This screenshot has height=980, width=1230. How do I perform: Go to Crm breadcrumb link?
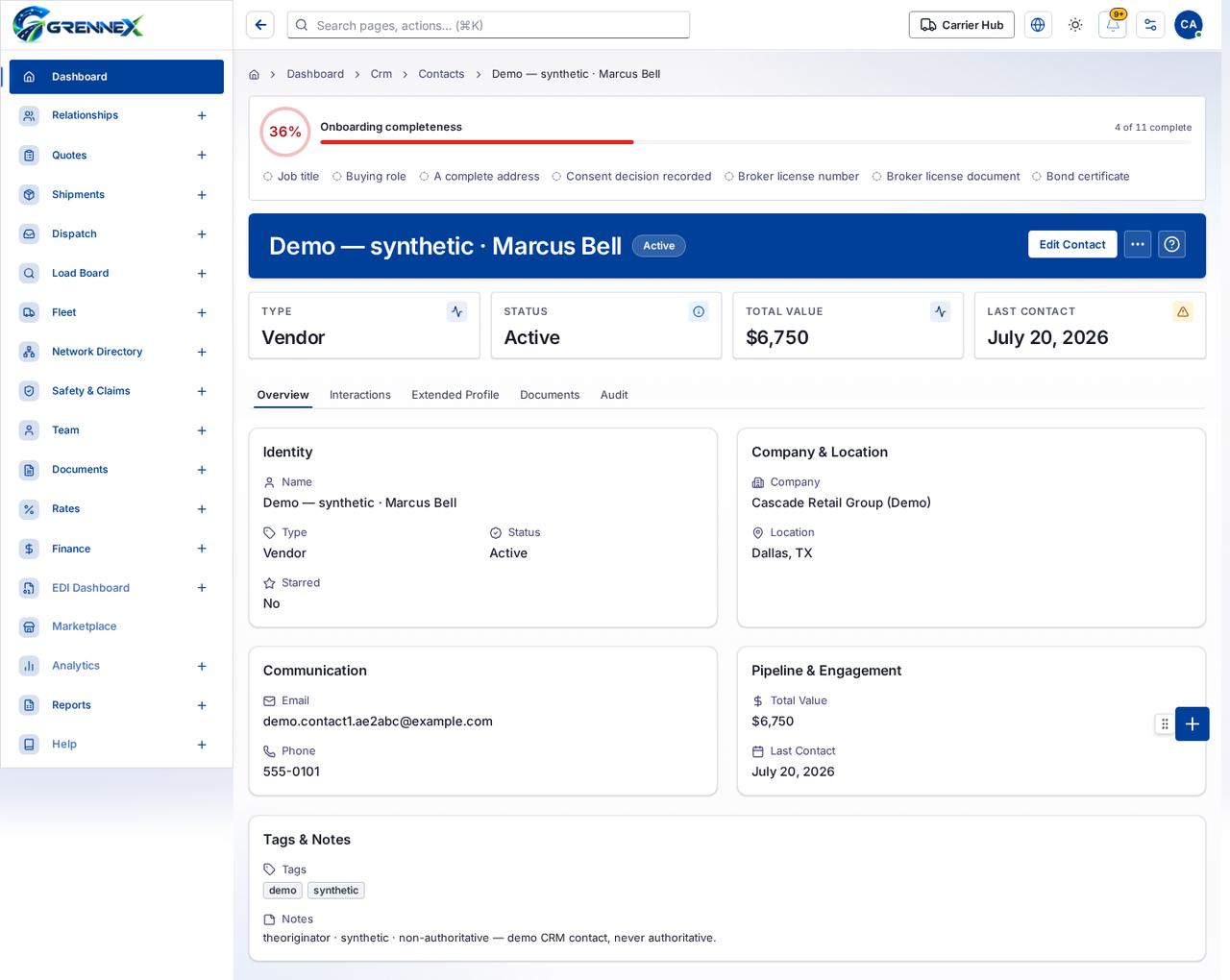point(381,74)
